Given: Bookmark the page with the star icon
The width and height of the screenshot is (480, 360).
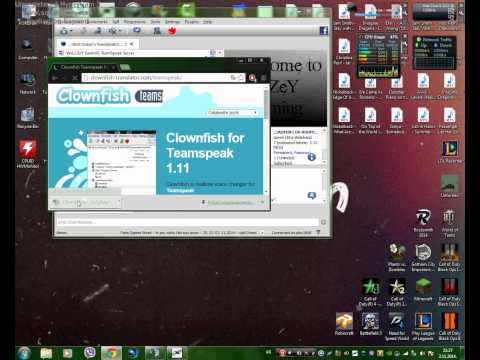Looking at the screenshot, I should pyautogui.click(x=241, y=78).
